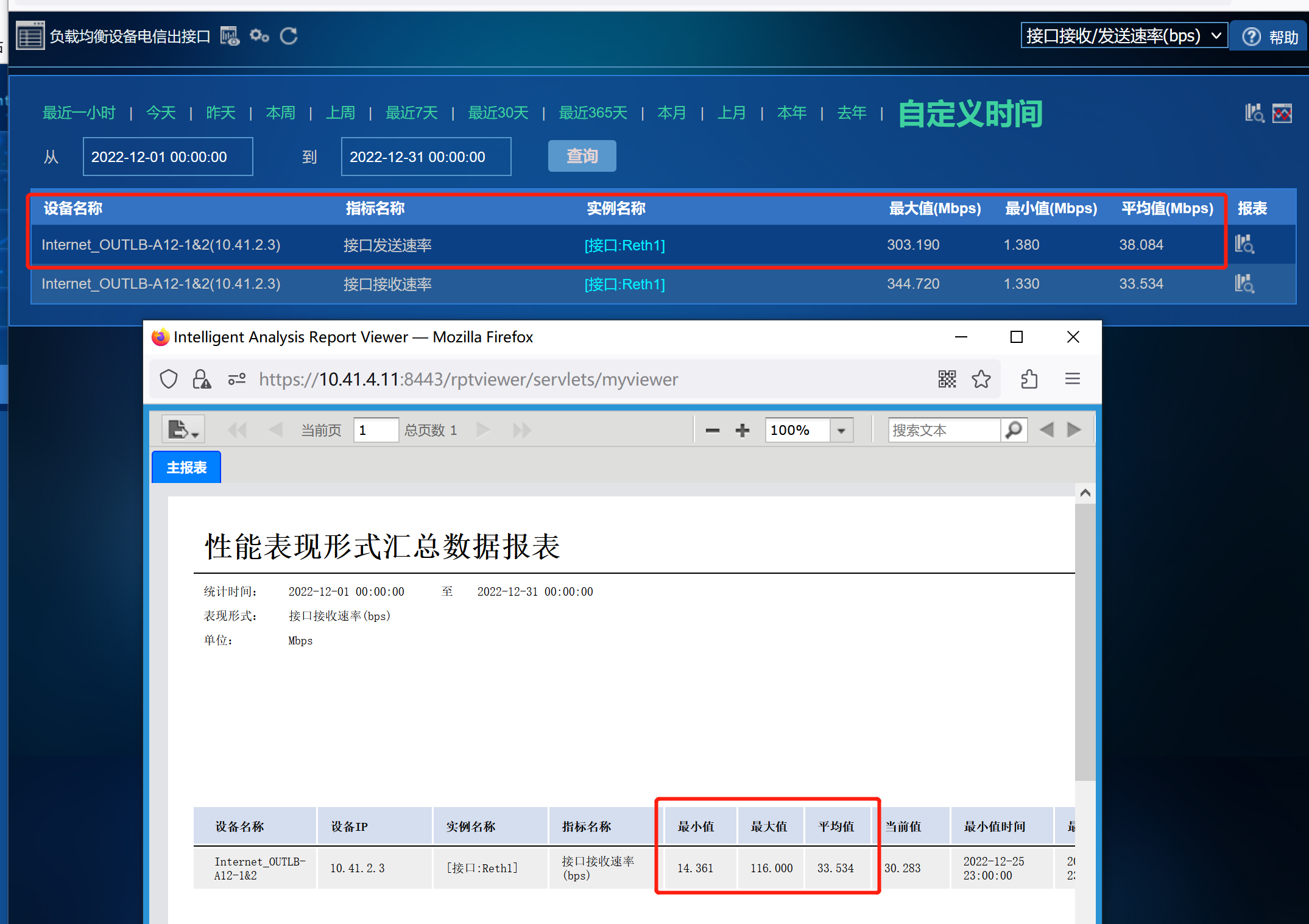
Task: Open the export format dropdown arrow
Action: coord(196,435)
